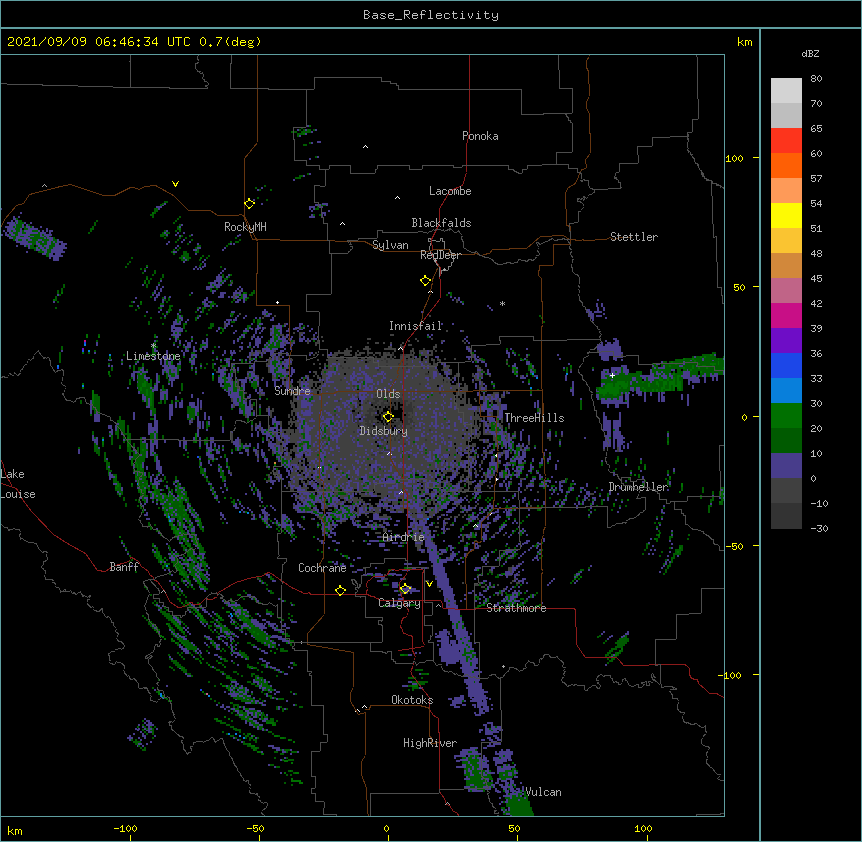Click the Banff label
862x842 pixels.
pos(124,567)
